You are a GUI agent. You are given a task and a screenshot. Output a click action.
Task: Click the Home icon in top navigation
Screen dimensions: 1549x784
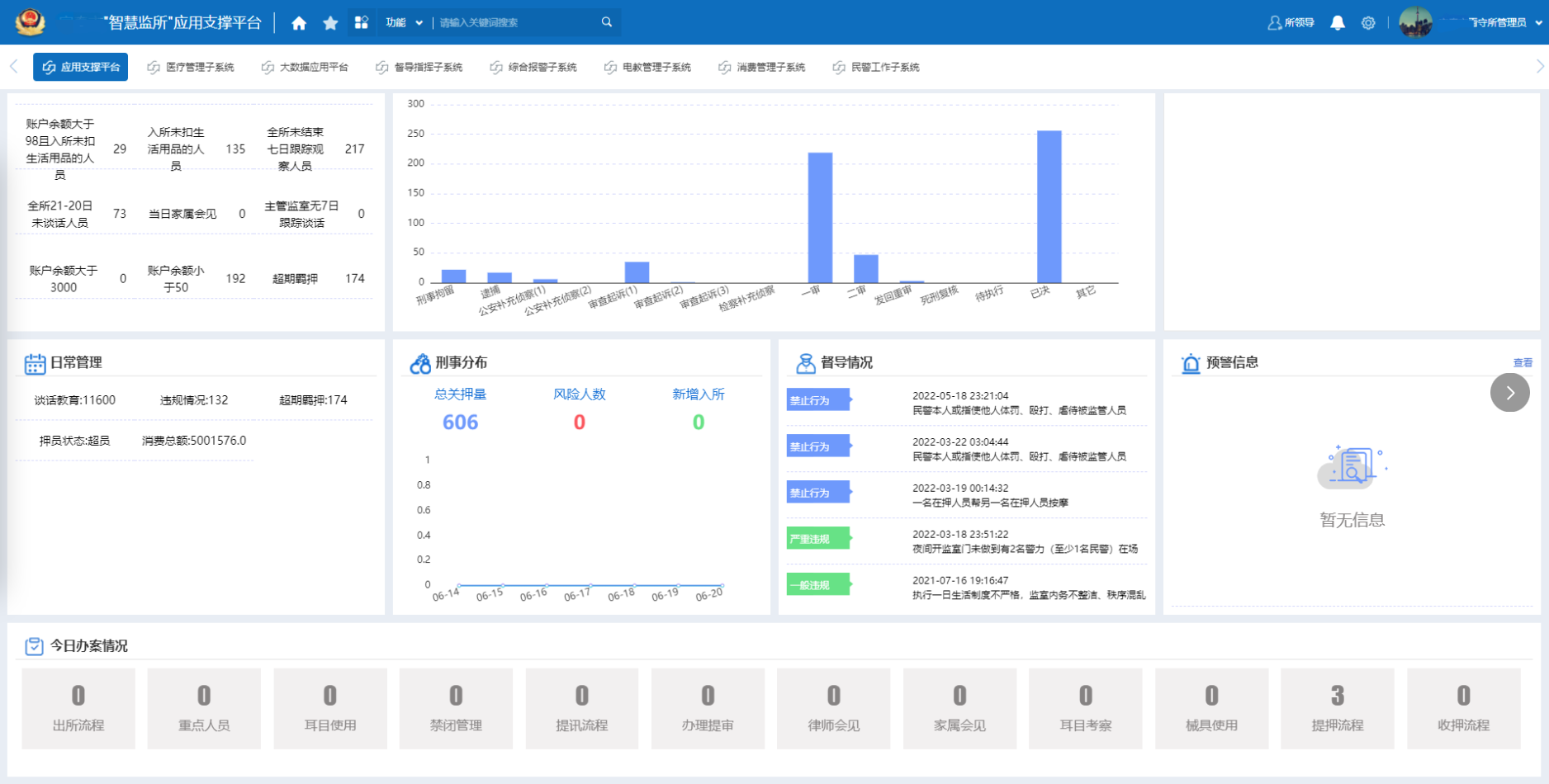(x=298, y=22)
